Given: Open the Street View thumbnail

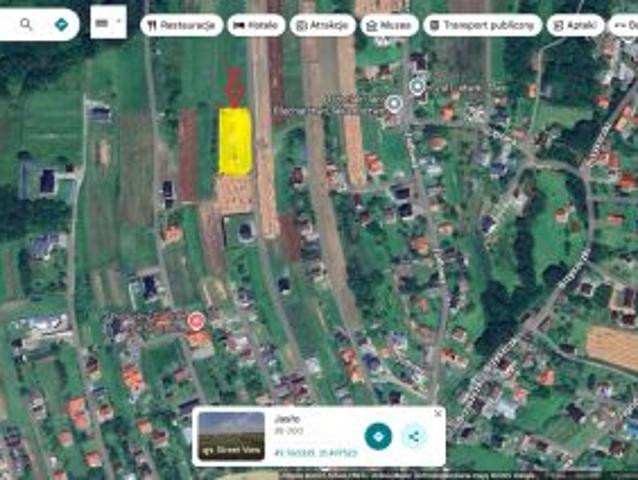Looking at the screenshot, I should pos(232,436).
